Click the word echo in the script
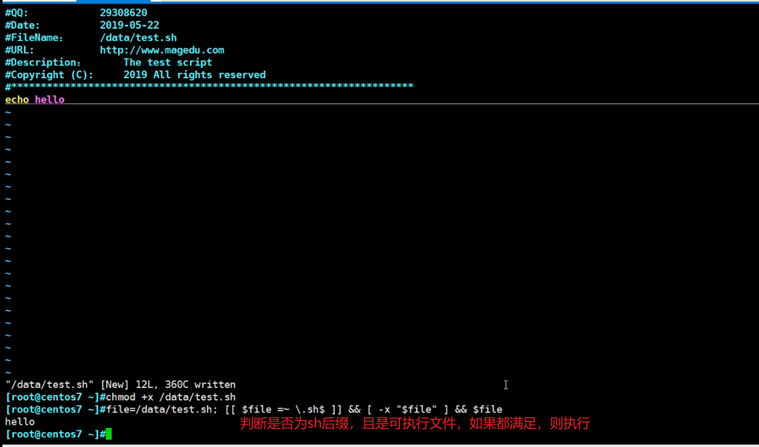Screen dimensions: 759x447 click(x=17, y=100)
